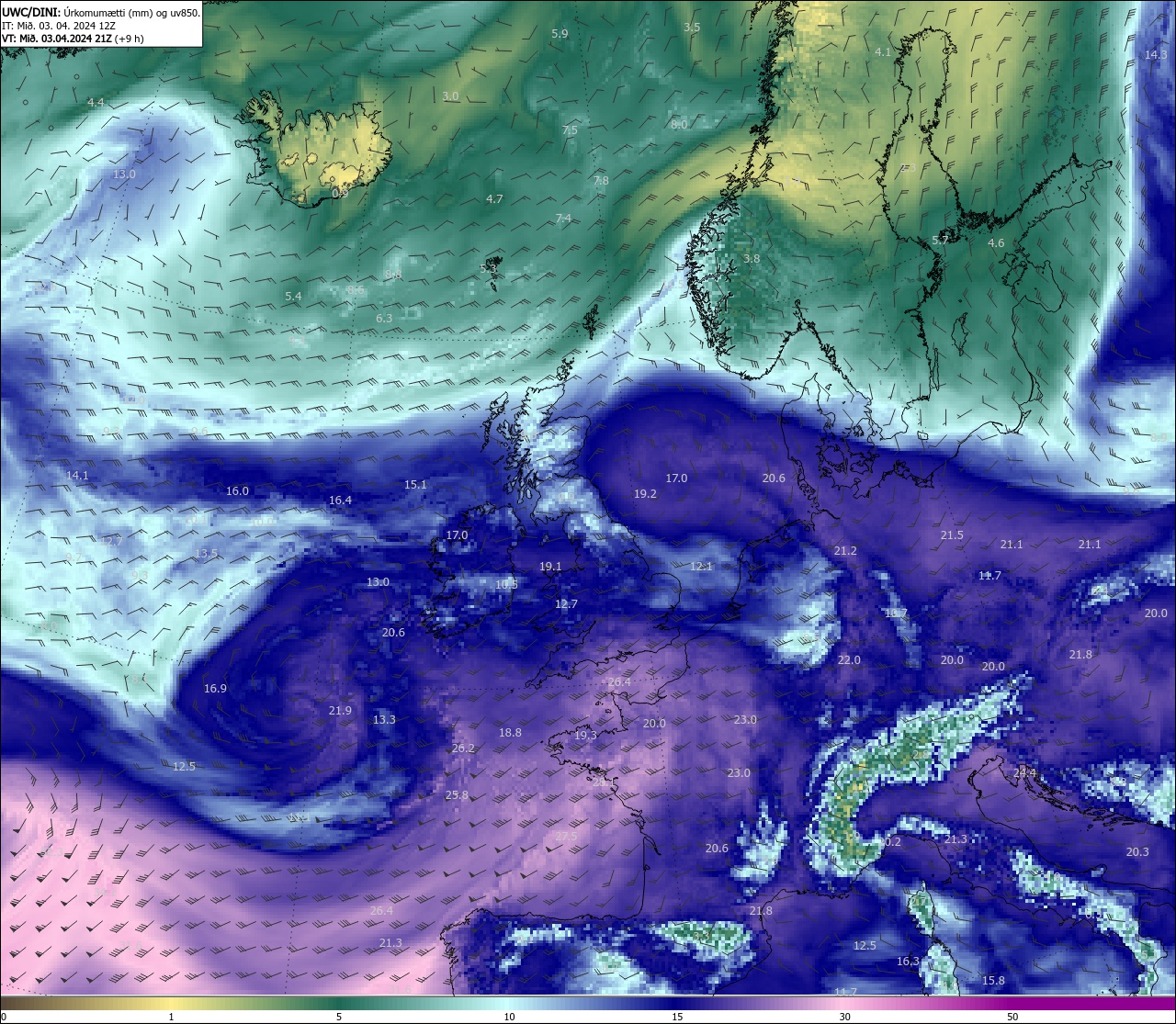This screenshot has height=1024, width=1176.
Task: Click the map value 14.3
Action: (1156, 55)
